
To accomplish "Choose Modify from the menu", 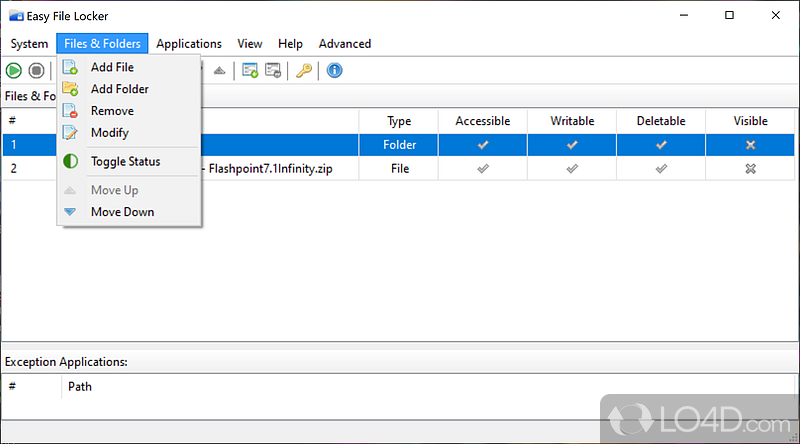I will click(x=129, y=133).
